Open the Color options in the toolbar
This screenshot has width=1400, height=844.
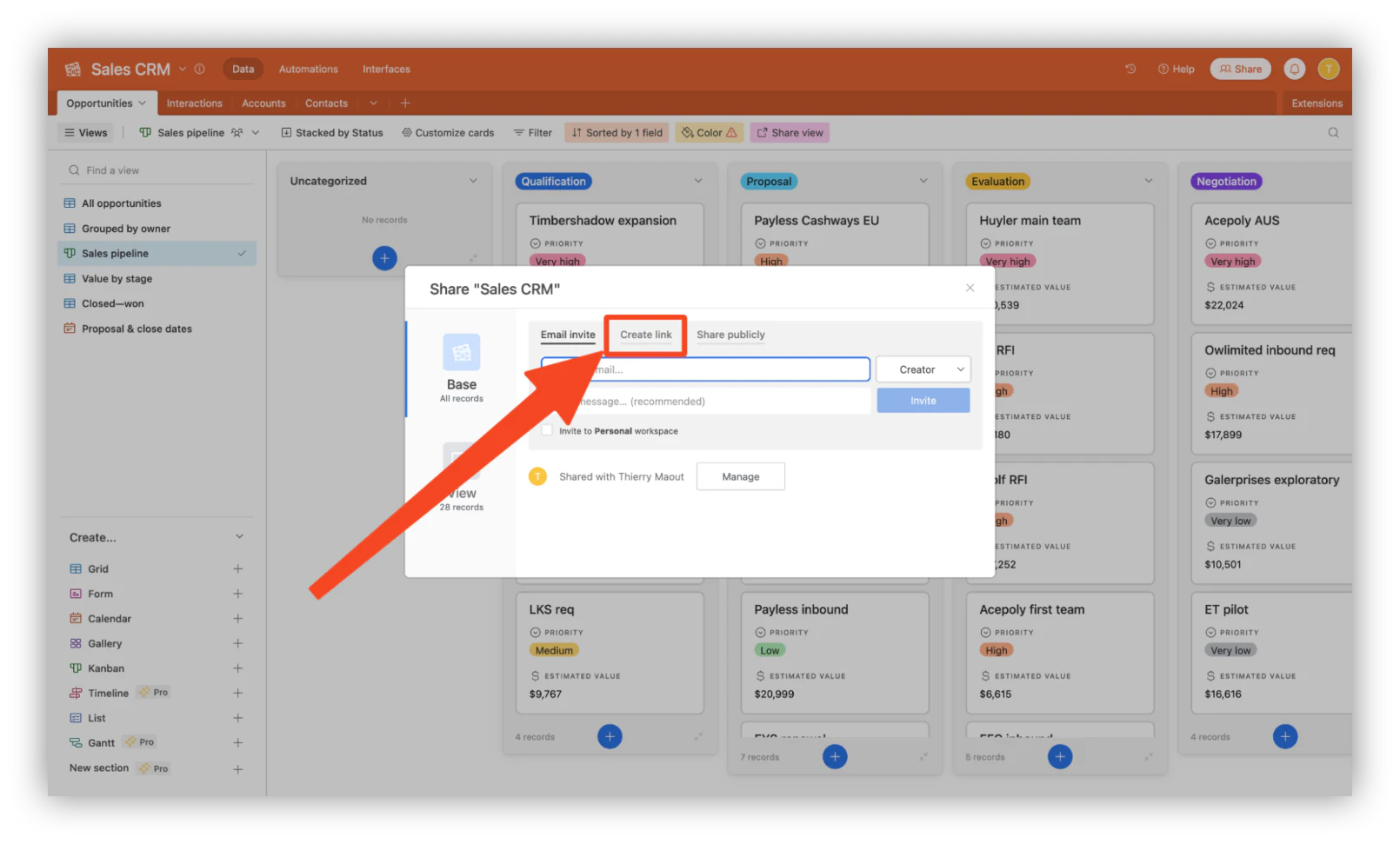click(710, 132)
